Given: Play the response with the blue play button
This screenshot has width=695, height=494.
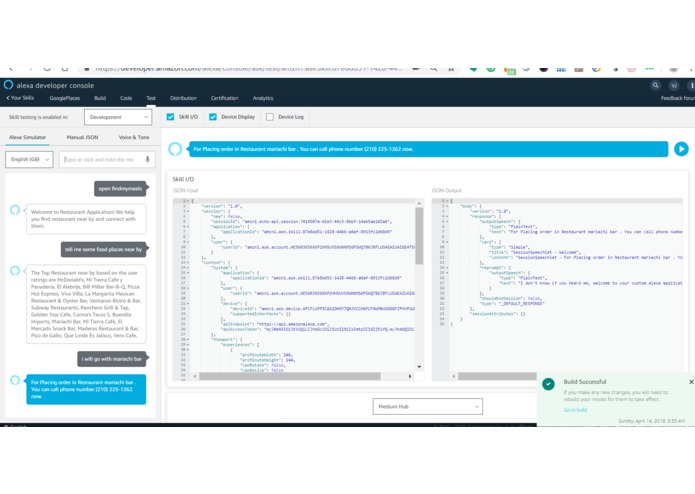Looking at the screenshot, I should (681, 149).
